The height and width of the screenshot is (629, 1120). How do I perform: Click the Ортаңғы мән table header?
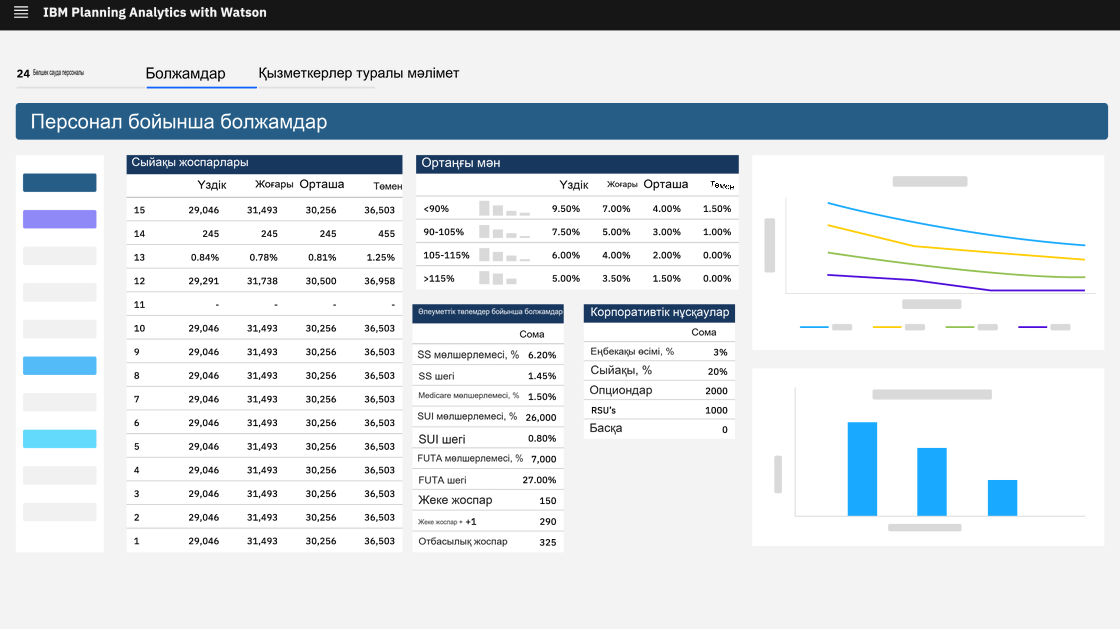pyautogui.click(x=577, y=163)
